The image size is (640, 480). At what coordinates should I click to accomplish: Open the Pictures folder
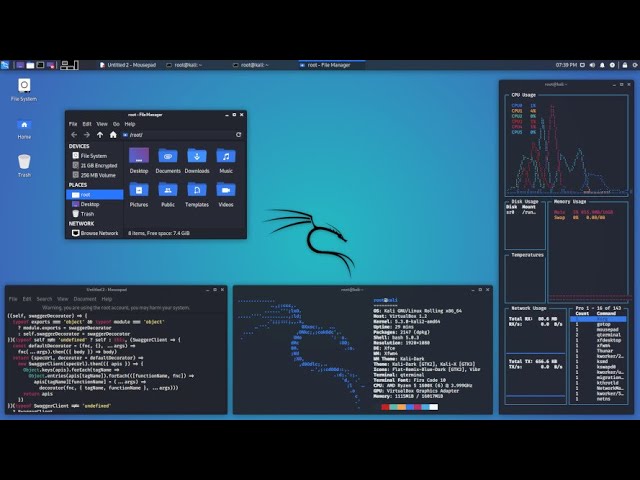pyautogui.click(x=139, y=195)
